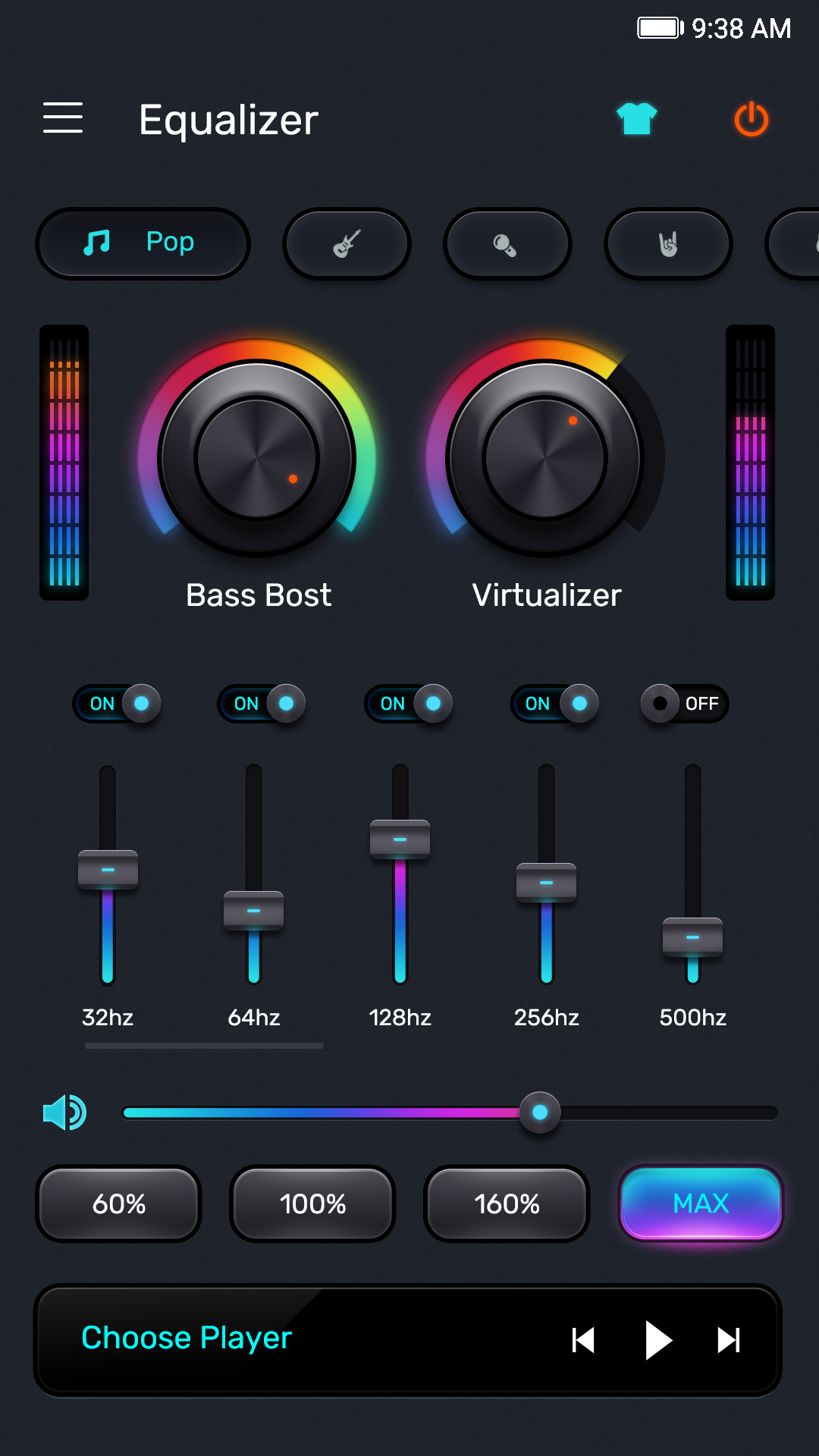The width and height of the screenshot is (819, 1456).
Task: Open the hamburger menu
Action: (x=63, y=118)
